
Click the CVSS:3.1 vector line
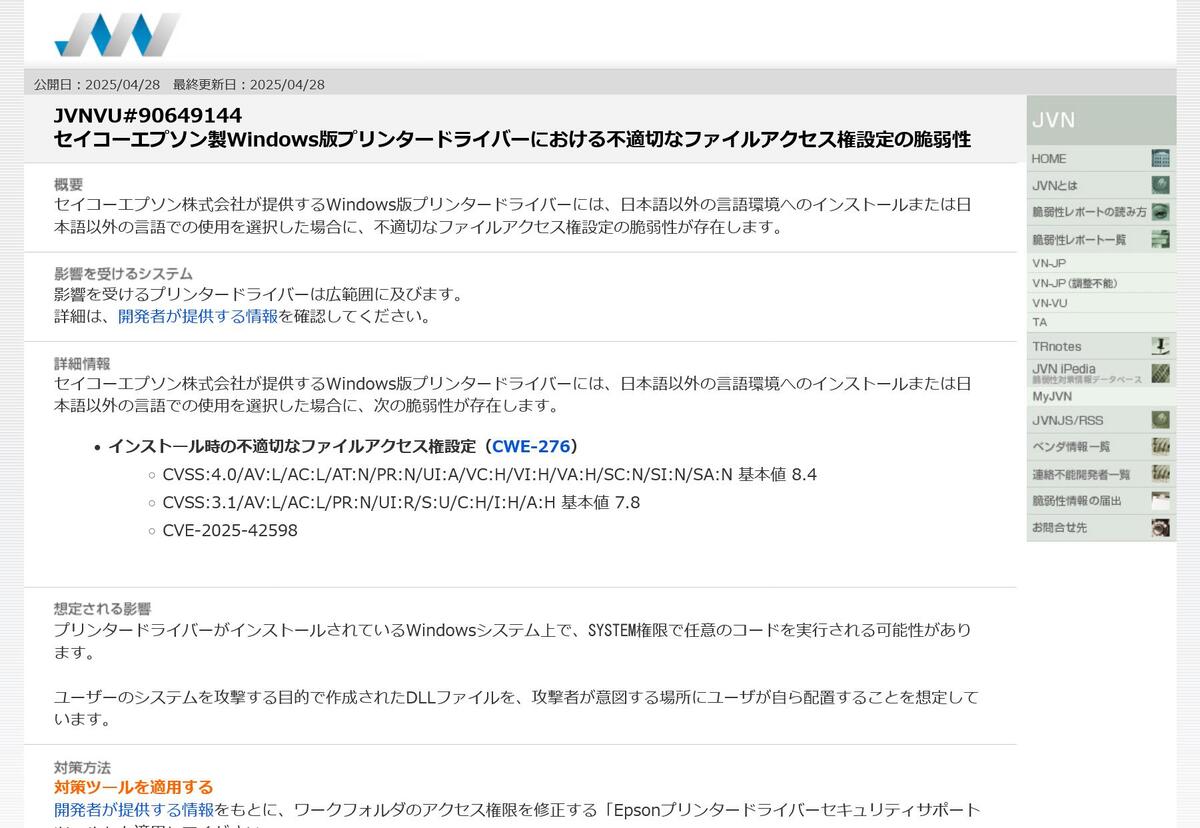401,502
